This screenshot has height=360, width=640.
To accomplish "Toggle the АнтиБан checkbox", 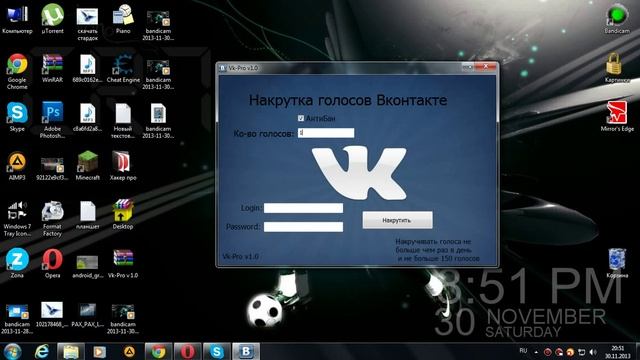I will (x=301, y=118).
